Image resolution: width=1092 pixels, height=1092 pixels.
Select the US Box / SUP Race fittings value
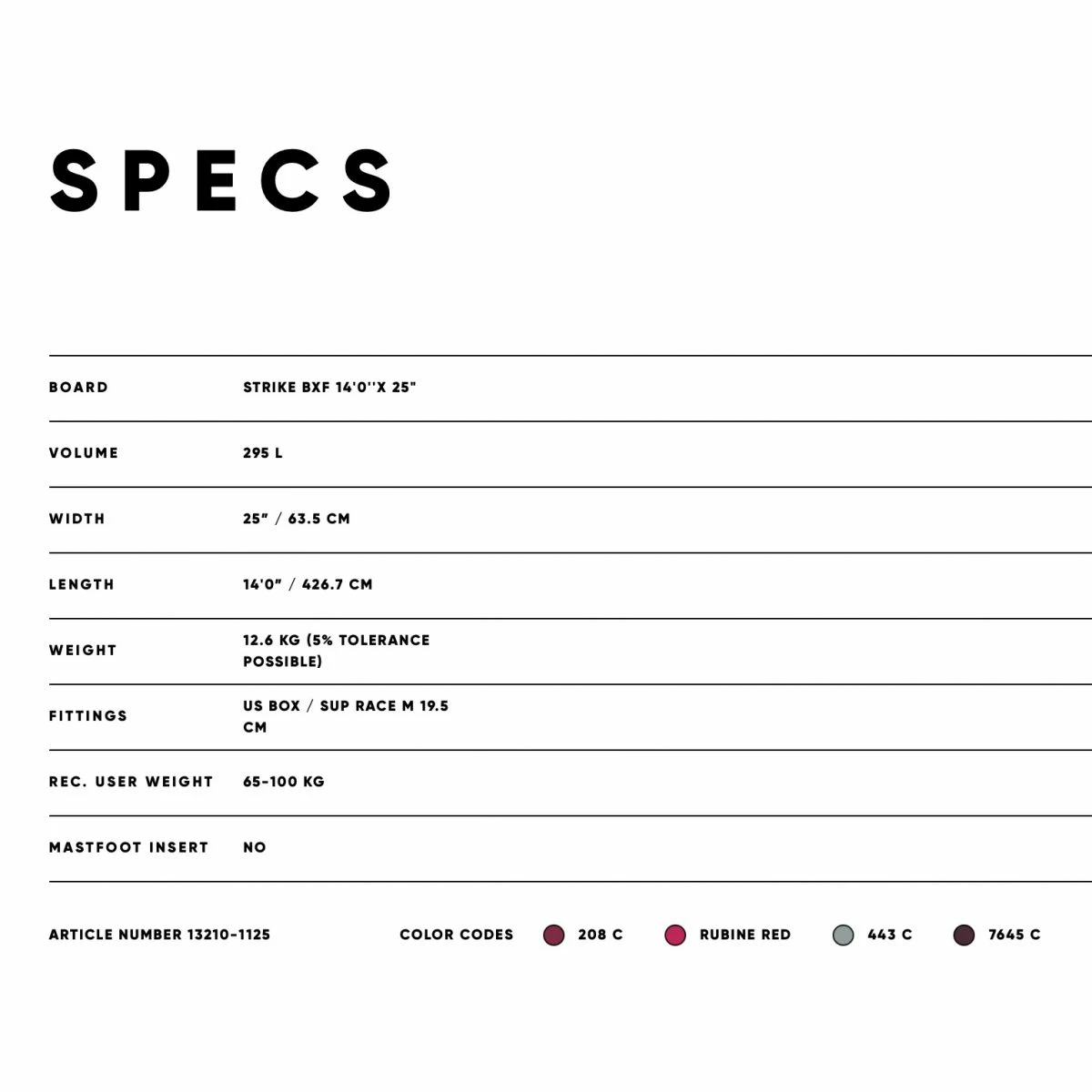[x=345, y=716]
